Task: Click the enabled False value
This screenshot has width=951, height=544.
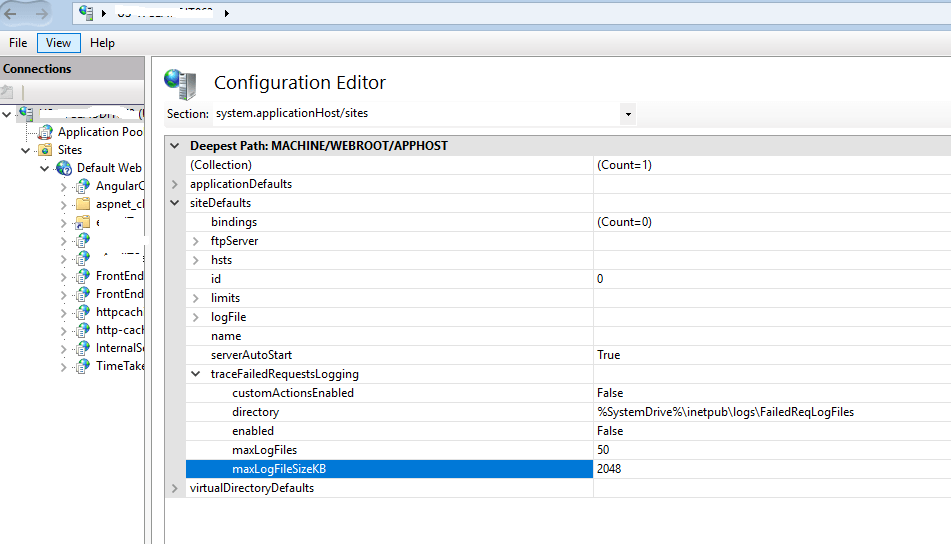Action: click(610, 431)
